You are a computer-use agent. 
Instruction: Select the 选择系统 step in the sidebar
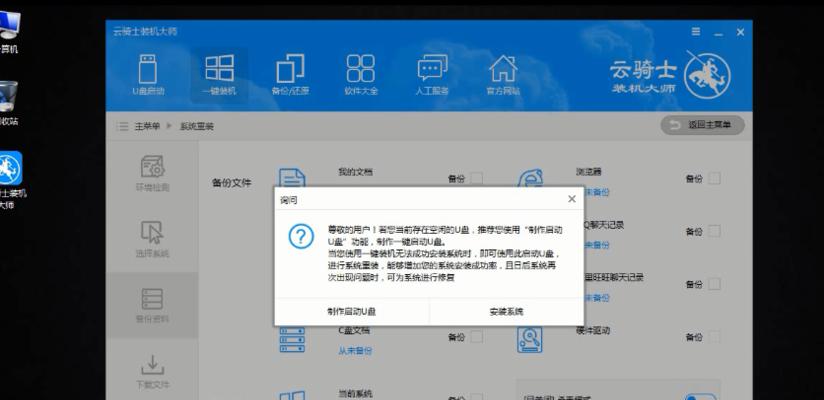tap(152, 239)
